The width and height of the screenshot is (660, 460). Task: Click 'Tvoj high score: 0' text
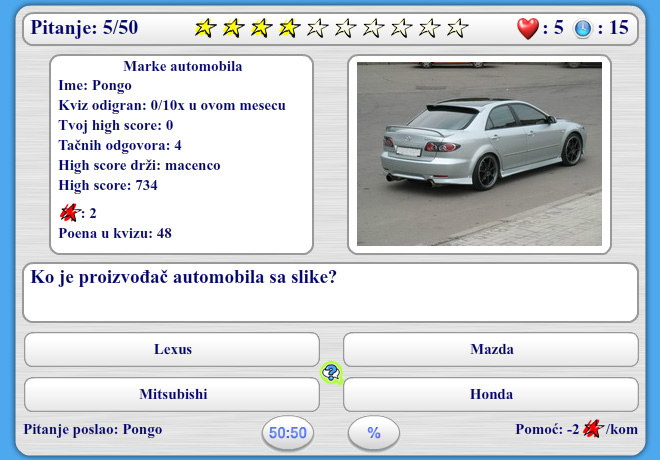(116, 125)
